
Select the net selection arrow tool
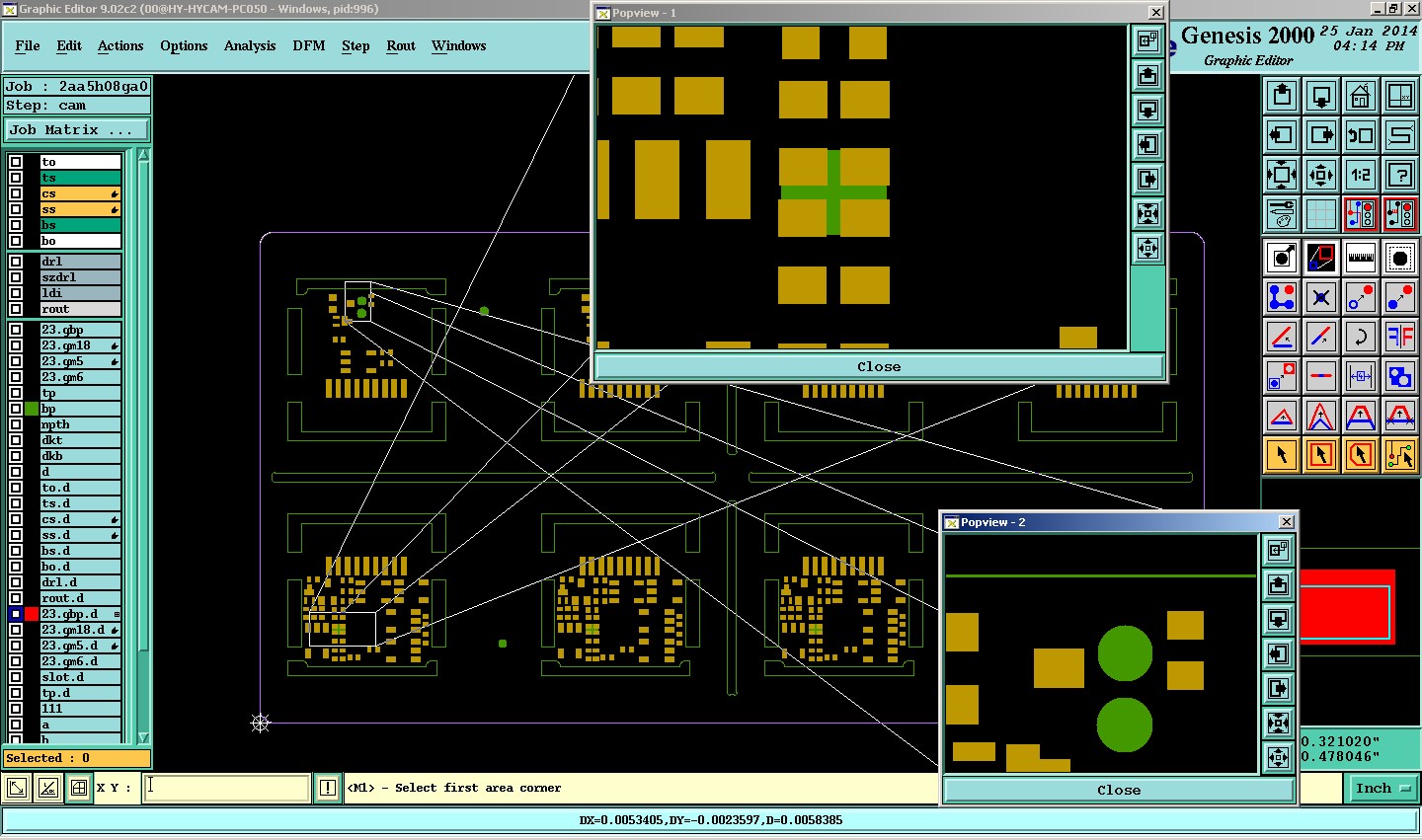click(x=1400, y=455)
